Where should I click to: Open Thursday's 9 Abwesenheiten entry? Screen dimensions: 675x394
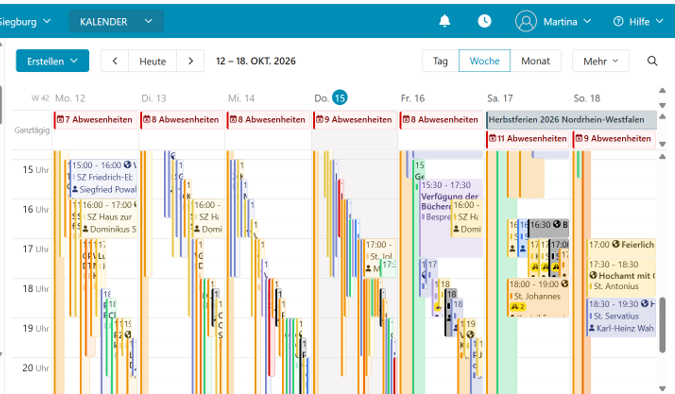(x=354, y=120)
